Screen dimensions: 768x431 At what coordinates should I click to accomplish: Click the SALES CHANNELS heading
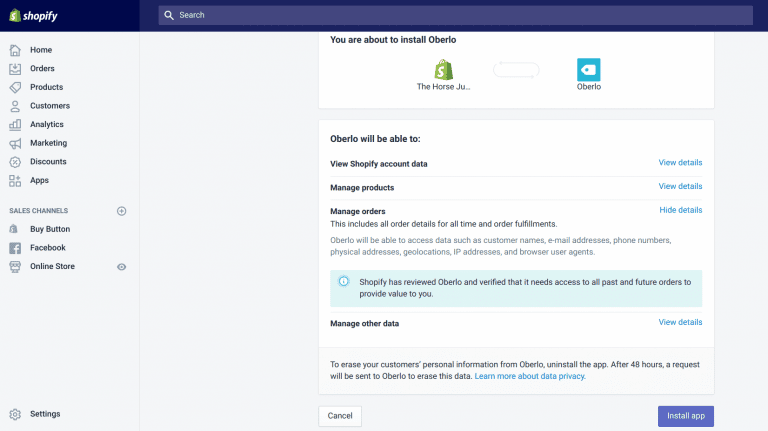tap(39, 211)
